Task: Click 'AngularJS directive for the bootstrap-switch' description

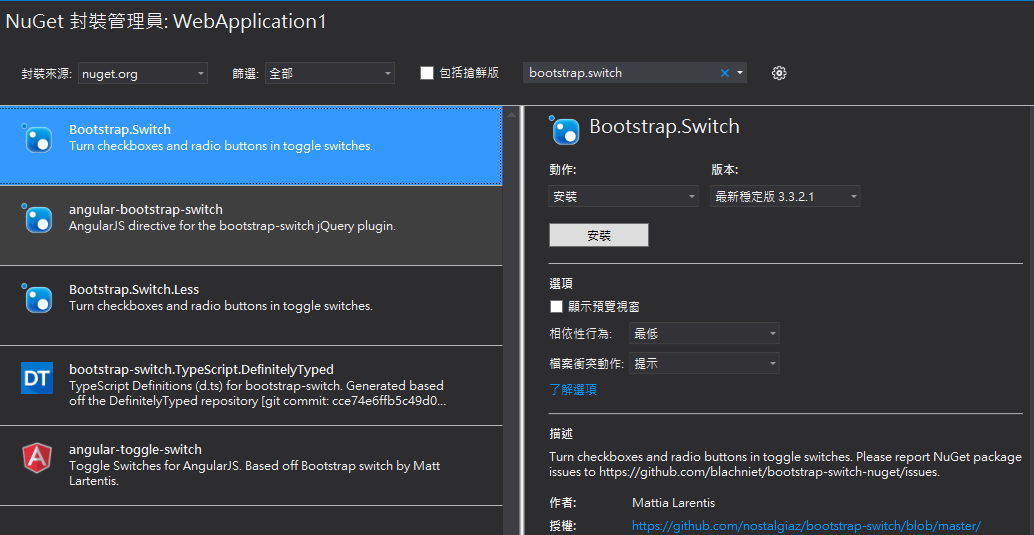Action: (232, 226)
